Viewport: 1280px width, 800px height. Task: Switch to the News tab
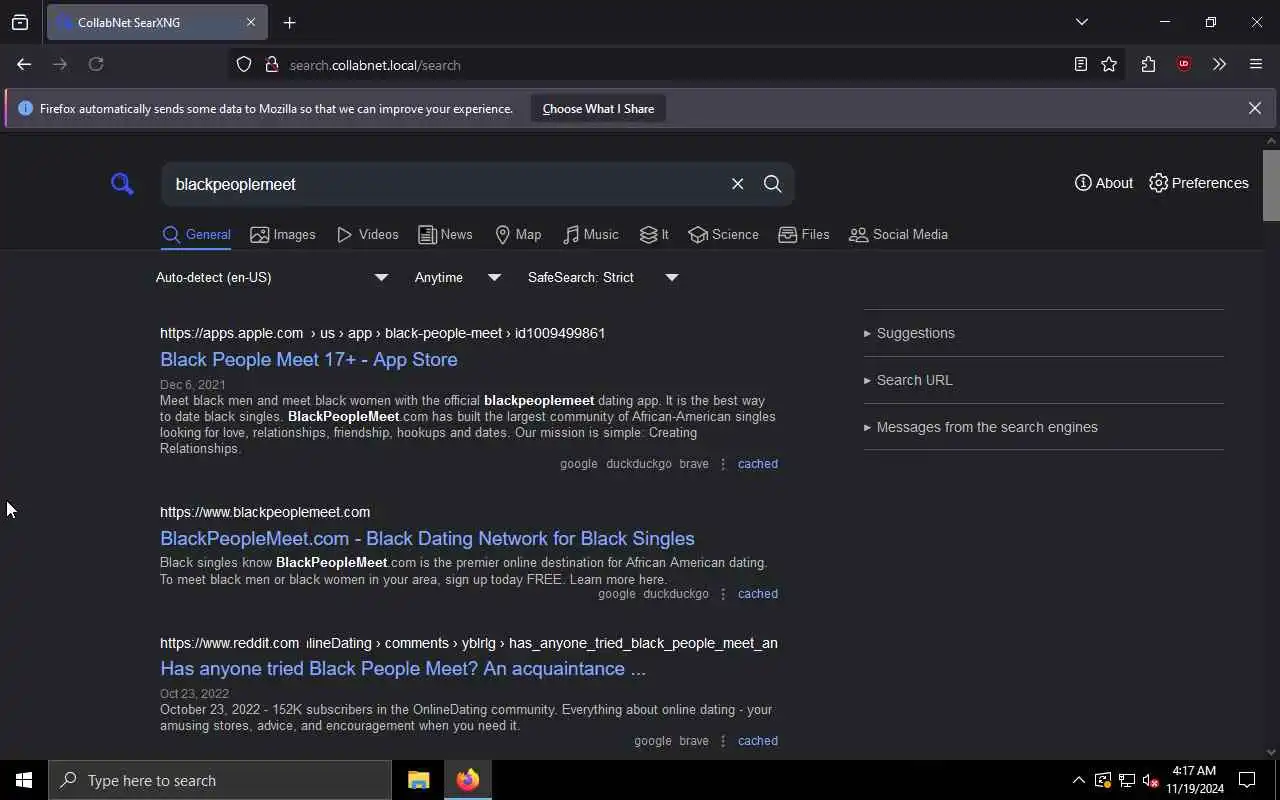445,235
